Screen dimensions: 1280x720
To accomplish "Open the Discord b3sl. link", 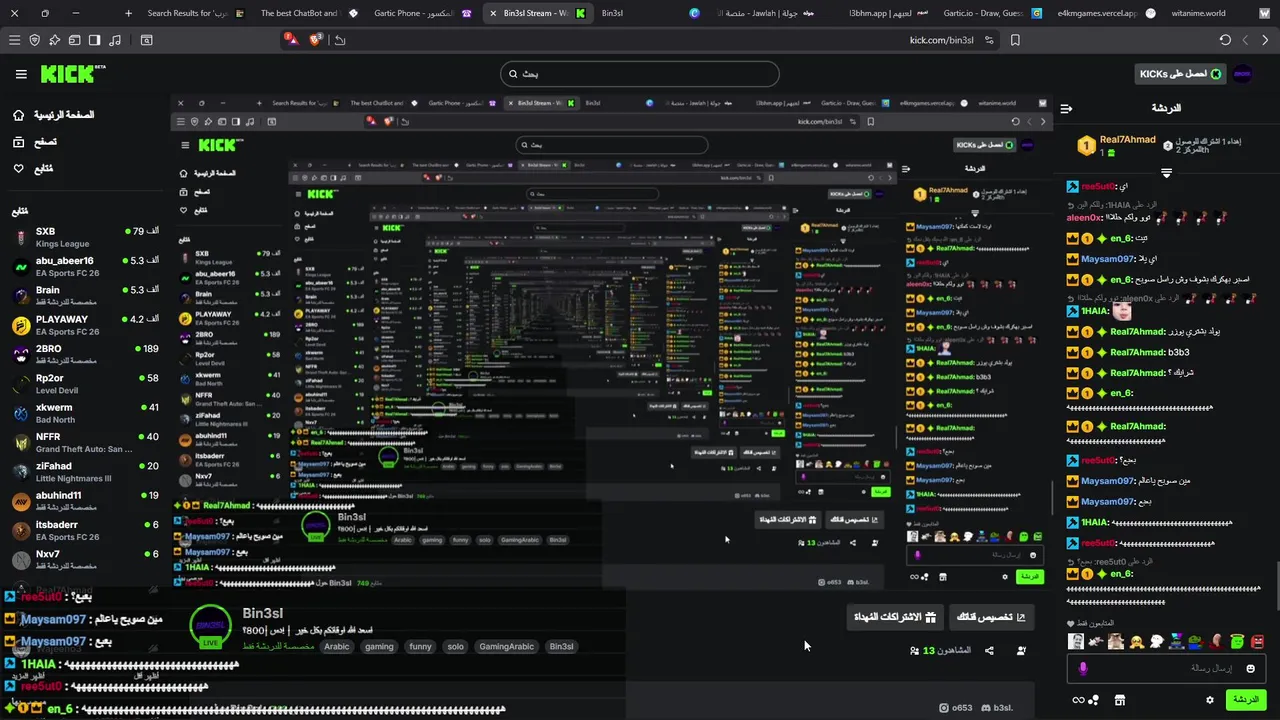I will [x=999, y=708].
